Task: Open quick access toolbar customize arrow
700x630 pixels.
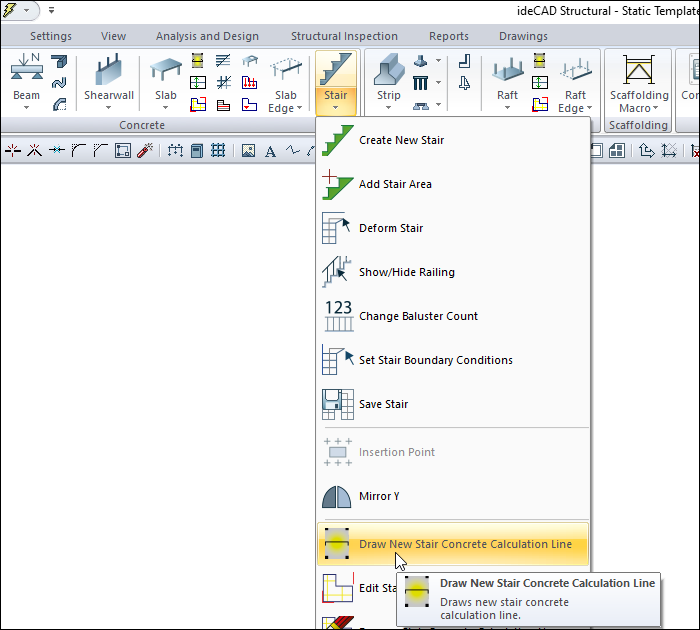Action: (51, 10)
